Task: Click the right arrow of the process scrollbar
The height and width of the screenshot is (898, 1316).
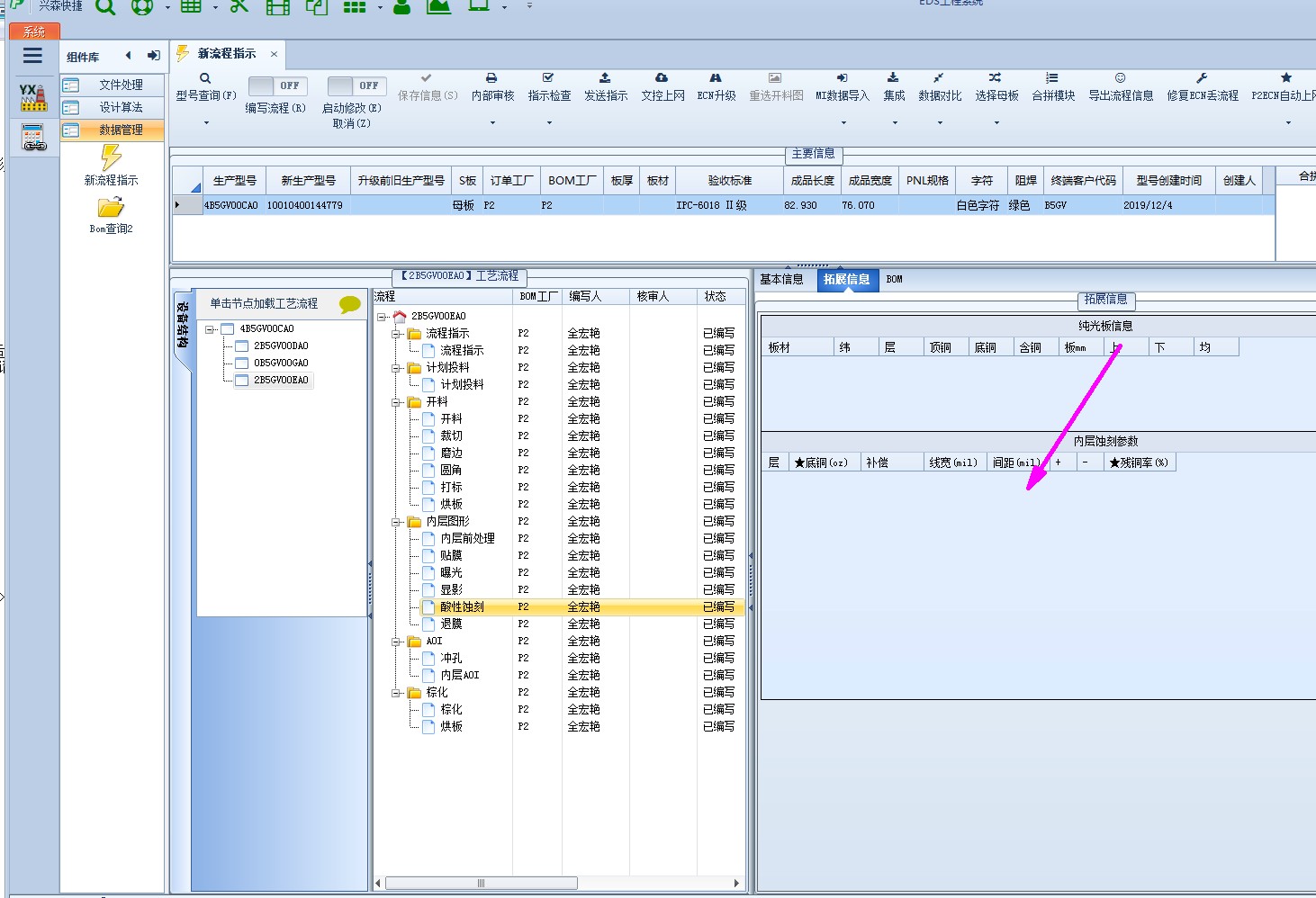Action: [x=737, y=884]
